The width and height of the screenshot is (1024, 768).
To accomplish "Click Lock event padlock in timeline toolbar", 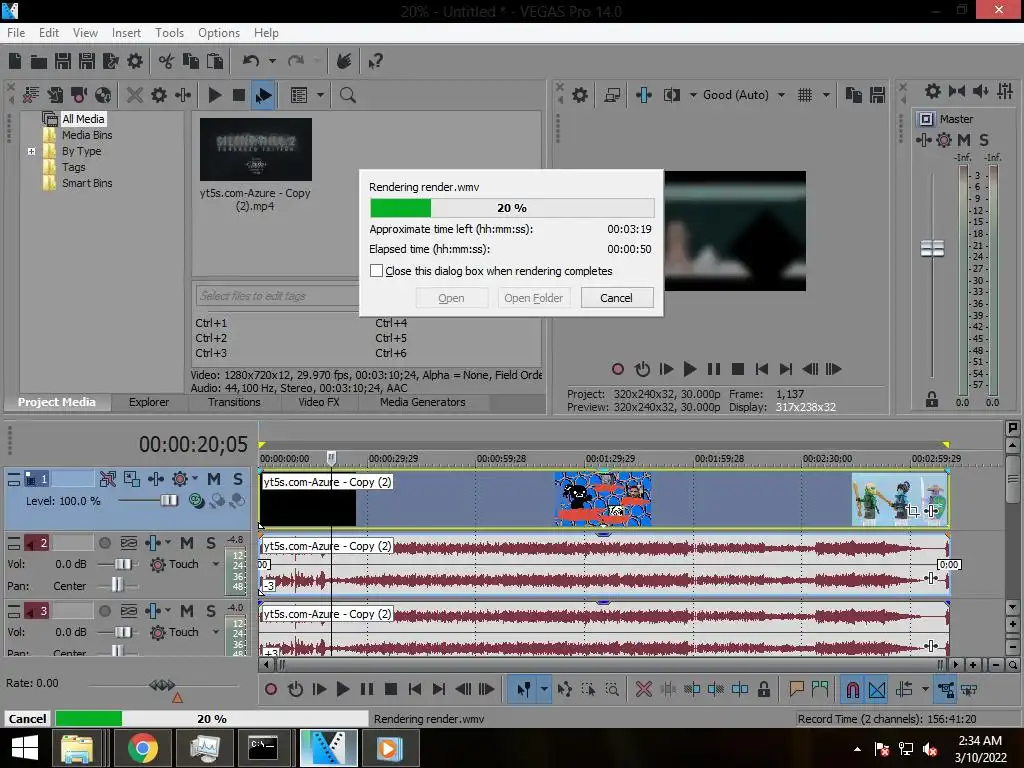I will 763,689.
